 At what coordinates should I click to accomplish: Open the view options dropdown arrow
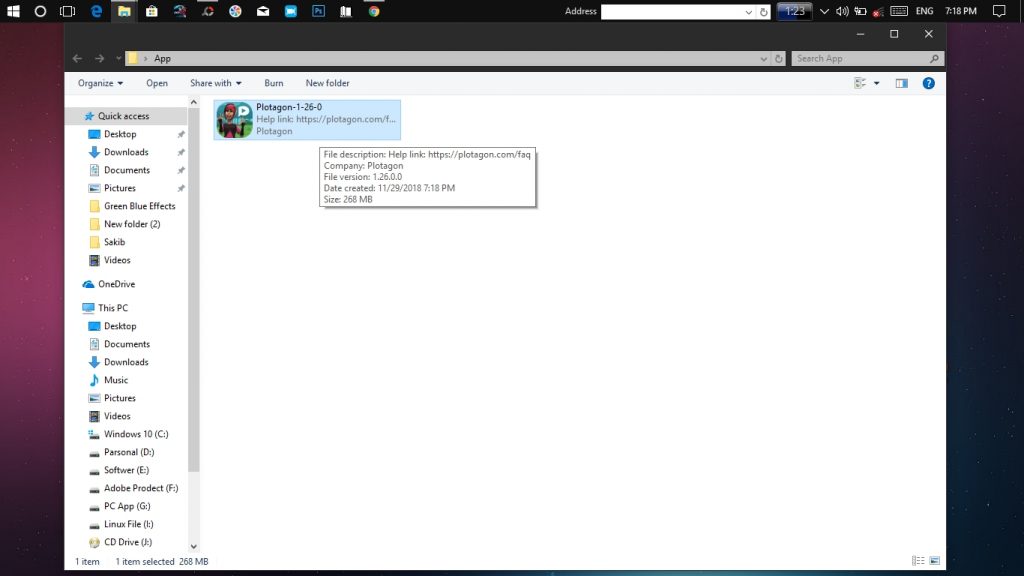click(876, 83)
